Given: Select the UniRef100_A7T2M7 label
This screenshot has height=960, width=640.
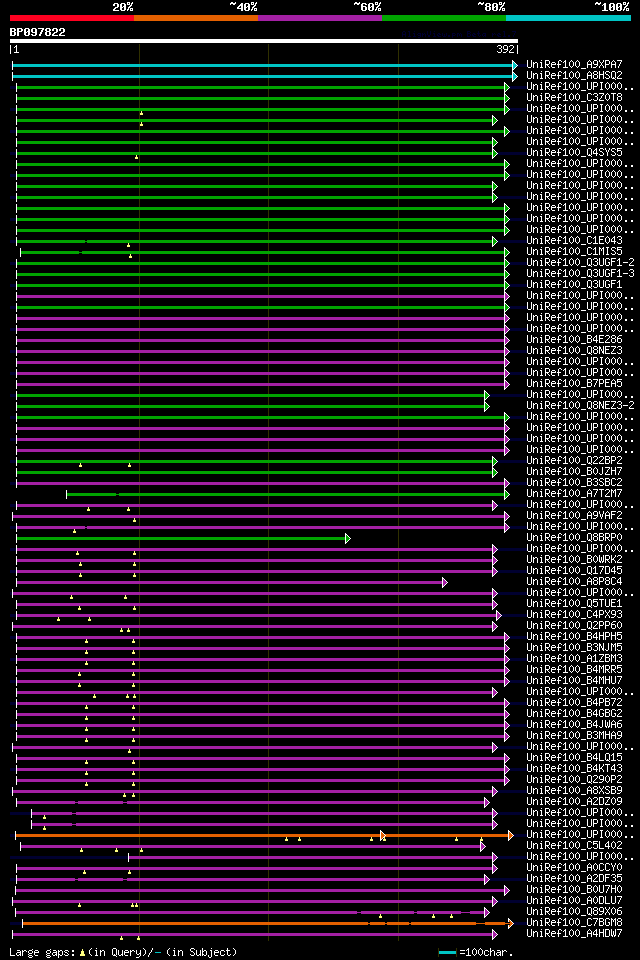Looking at the screenshot, I should 574,493.
